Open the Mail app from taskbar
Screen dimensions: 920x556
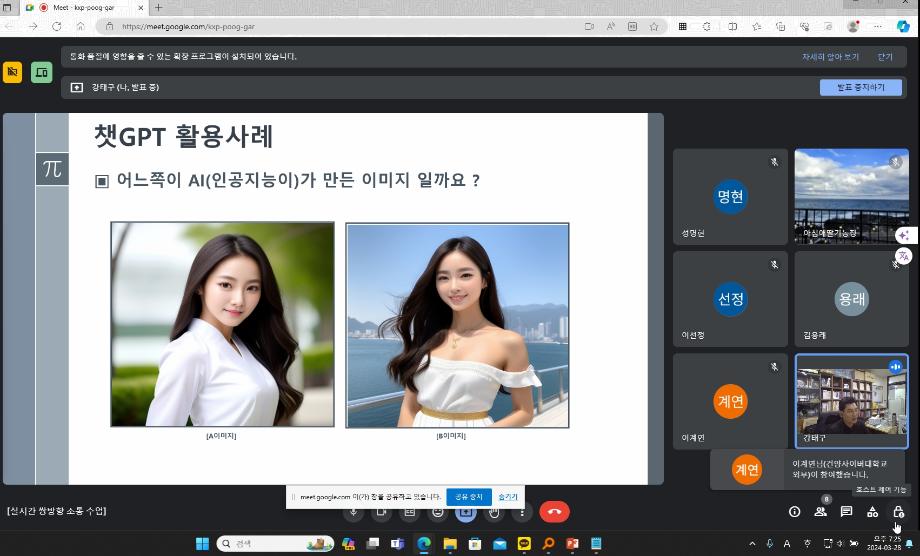(x=499, y=544)
